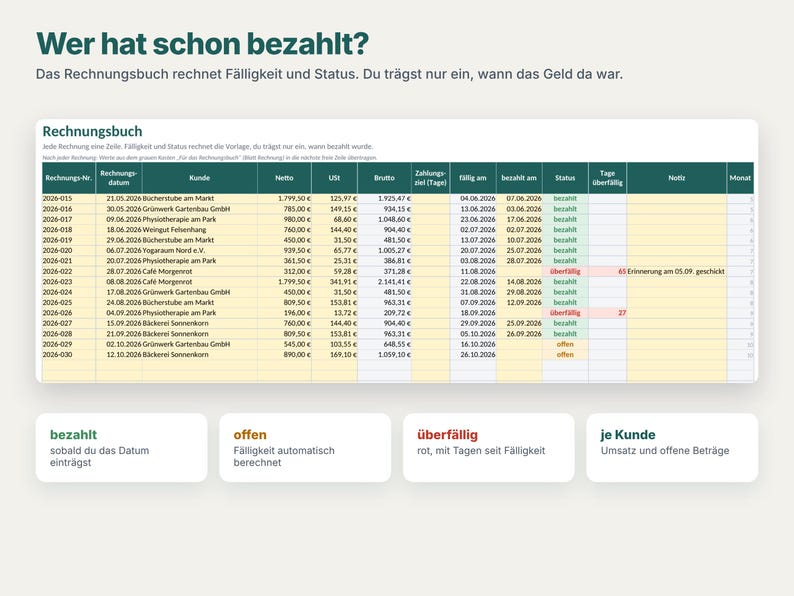Select the 'Notiz' column header

click(677, 178)
